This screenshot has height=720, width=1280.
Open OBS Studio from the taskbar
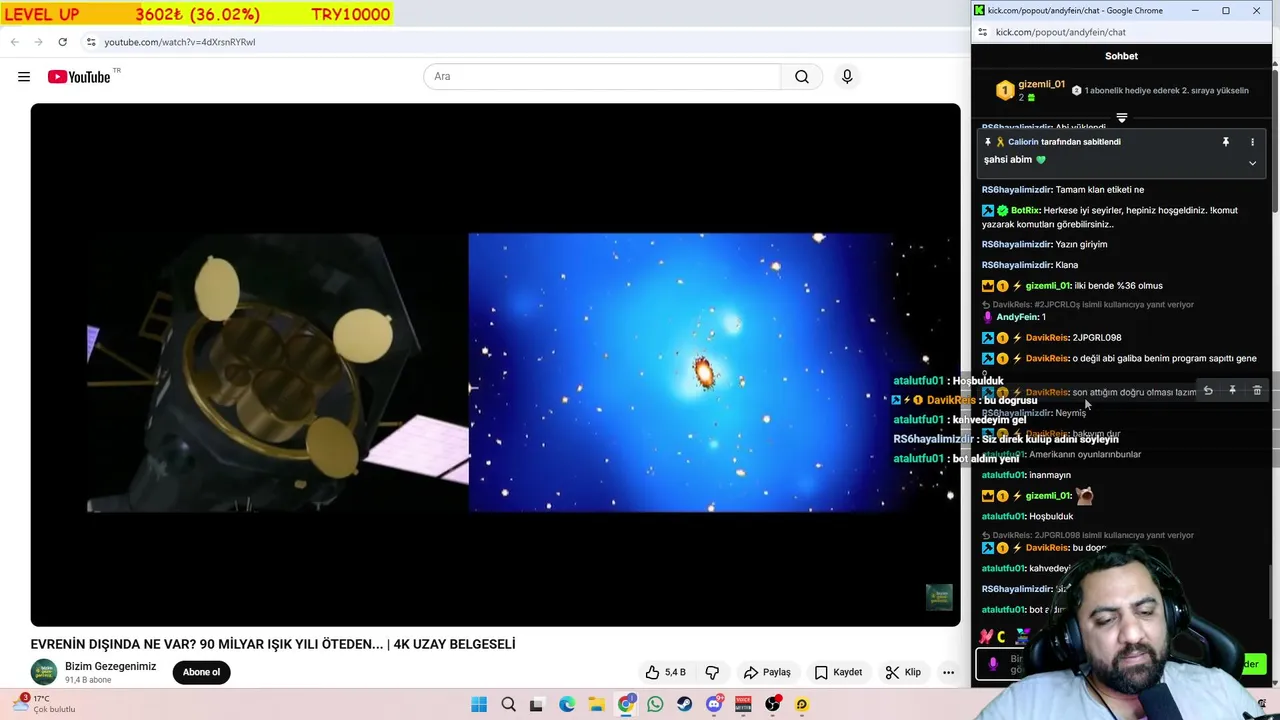click(772, 705)
